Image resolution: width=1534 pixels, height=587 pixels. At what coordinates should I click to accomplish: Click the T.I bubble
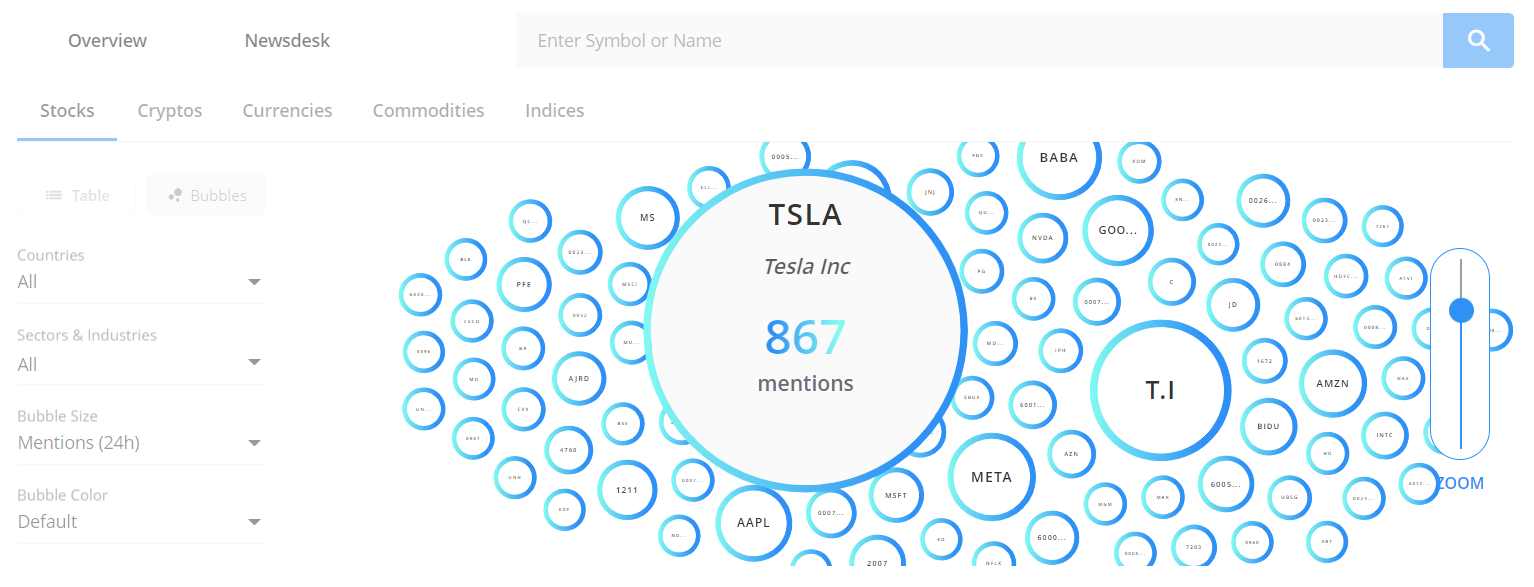[x=1160, y=390]
